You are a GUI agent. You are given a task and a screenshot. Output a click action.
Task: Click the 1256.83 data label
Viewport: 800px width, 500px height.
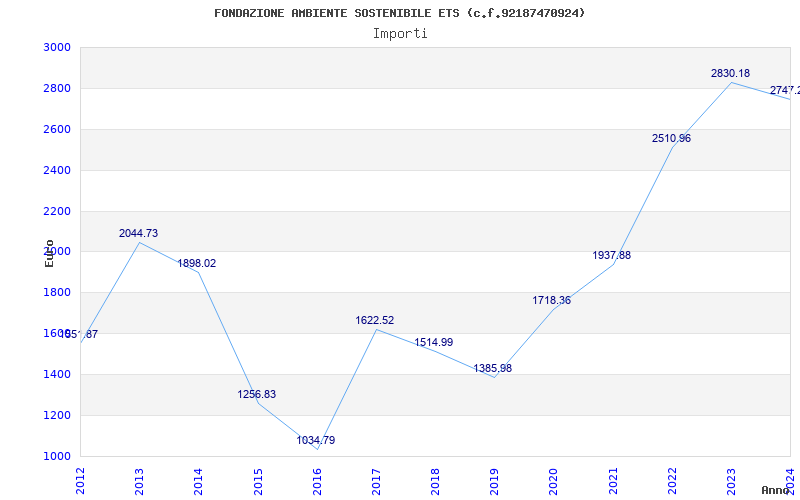(257, 394)
